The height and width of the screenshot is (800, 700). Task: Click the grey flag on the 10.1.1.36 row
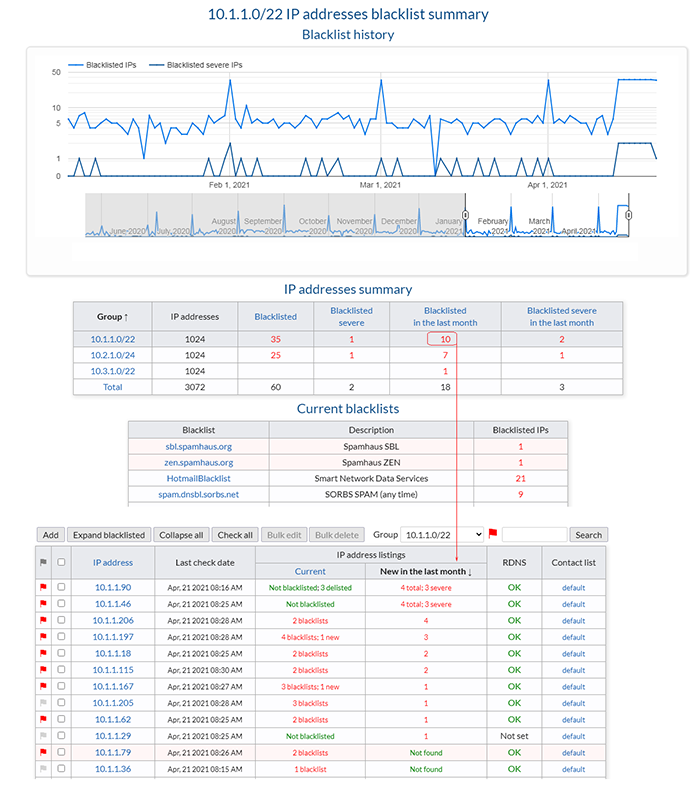pos(43,768)
